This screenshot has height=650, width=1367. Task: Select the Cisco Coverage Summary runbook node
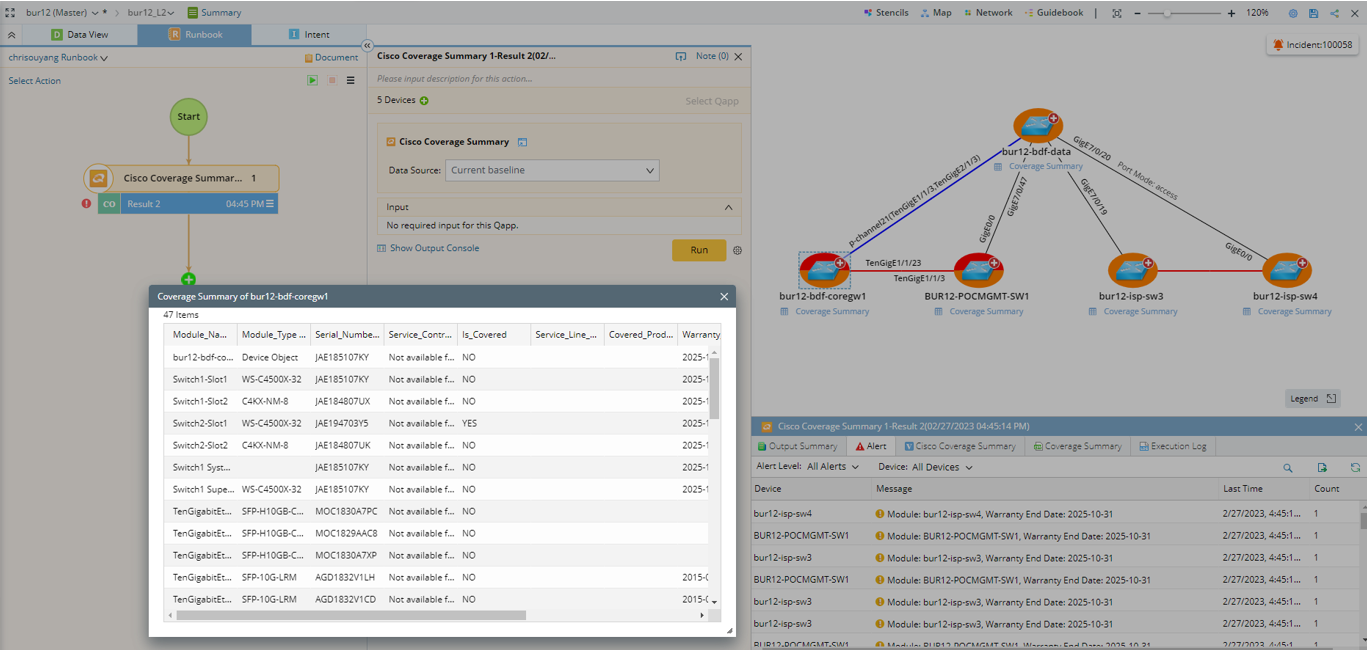click(x=182, y=178)
